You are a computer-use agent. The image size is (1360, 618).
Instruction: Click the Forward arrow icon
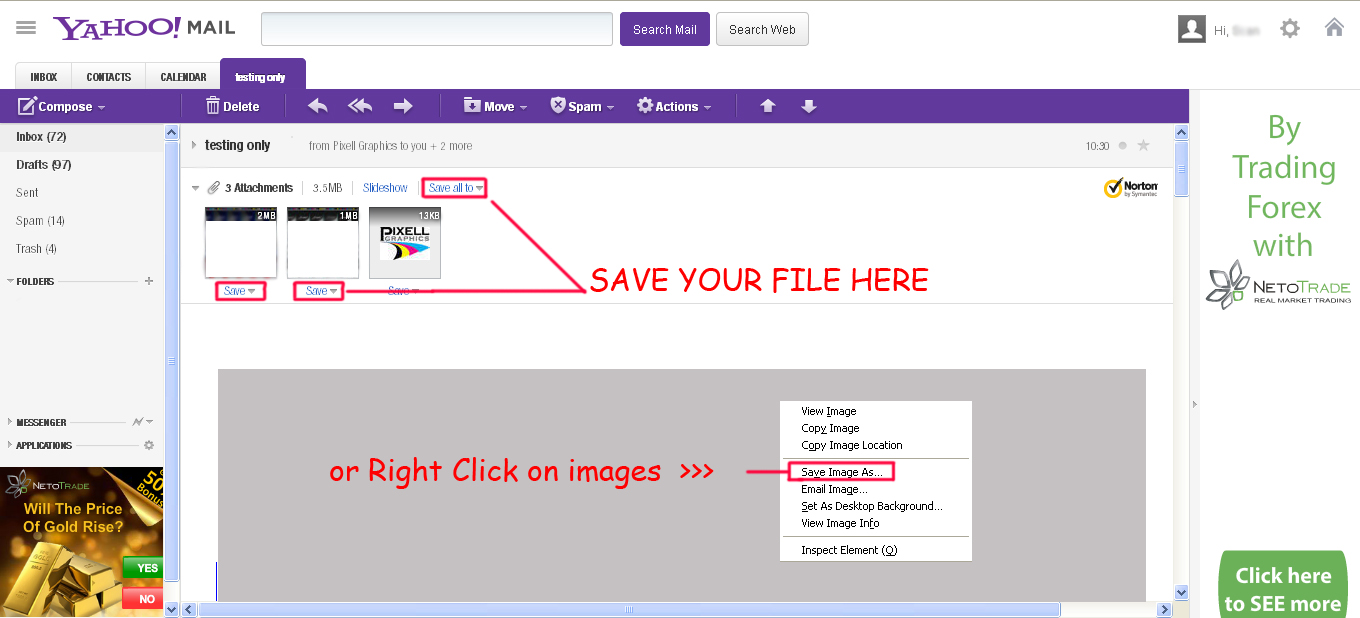pos(403,106)
